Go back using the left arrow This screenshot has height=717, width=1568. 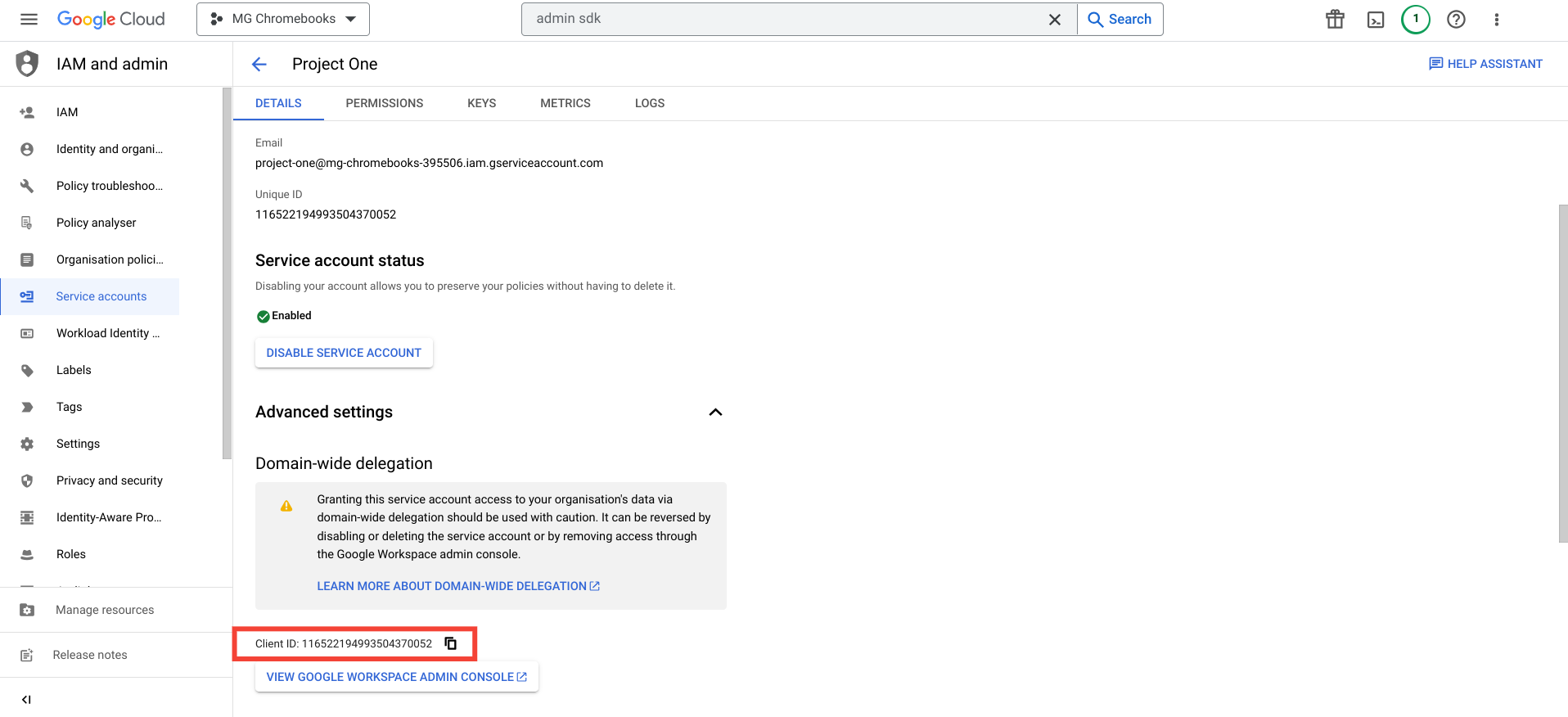[x=259, y=64]
